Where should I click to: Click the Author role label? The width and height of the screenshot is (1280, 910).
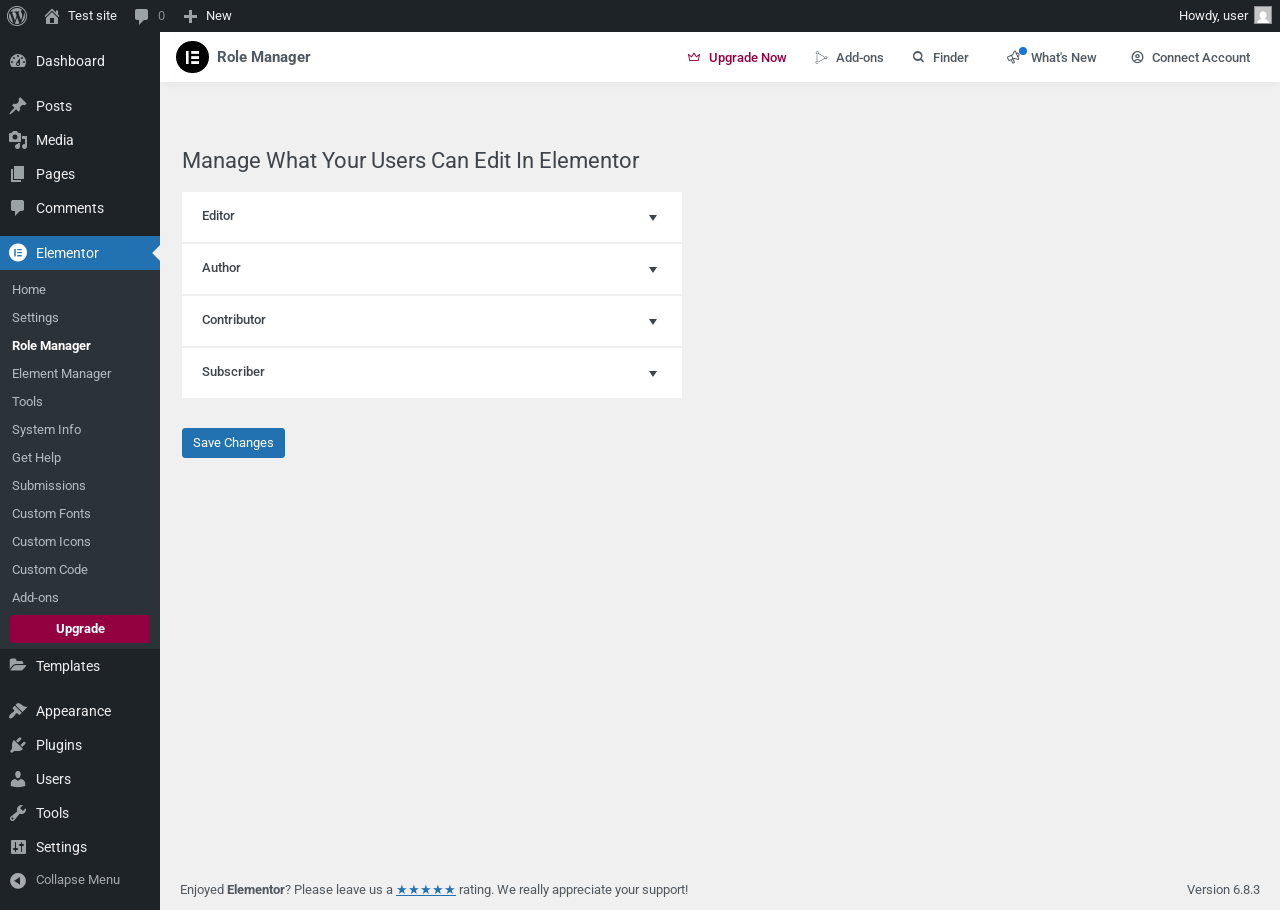(221, 268)
